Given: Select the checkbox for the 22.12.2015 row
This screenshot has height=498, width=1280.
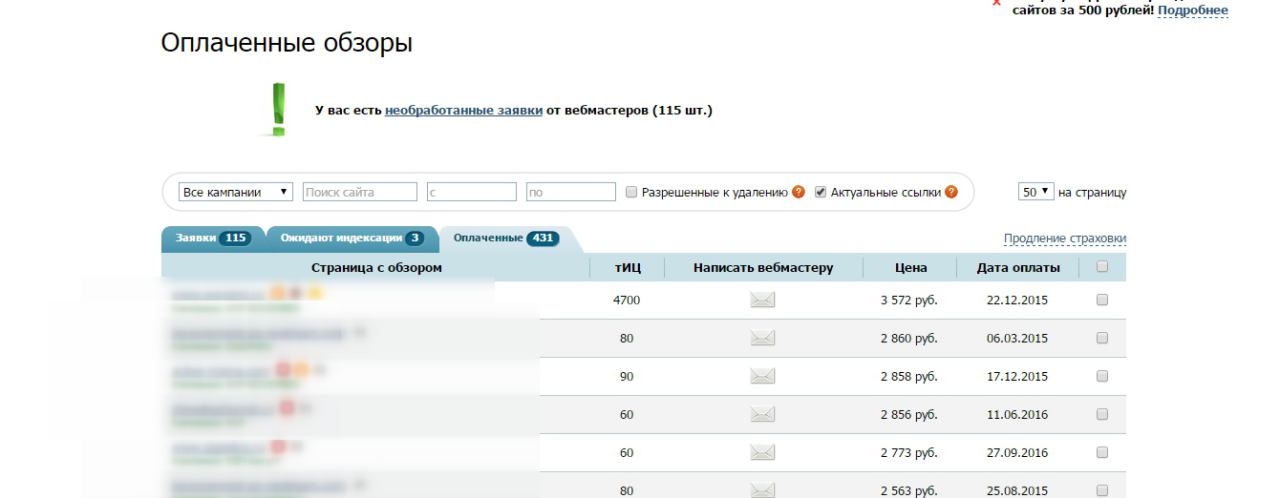Looking at the screenshot, I should [x=1102, y=300].
